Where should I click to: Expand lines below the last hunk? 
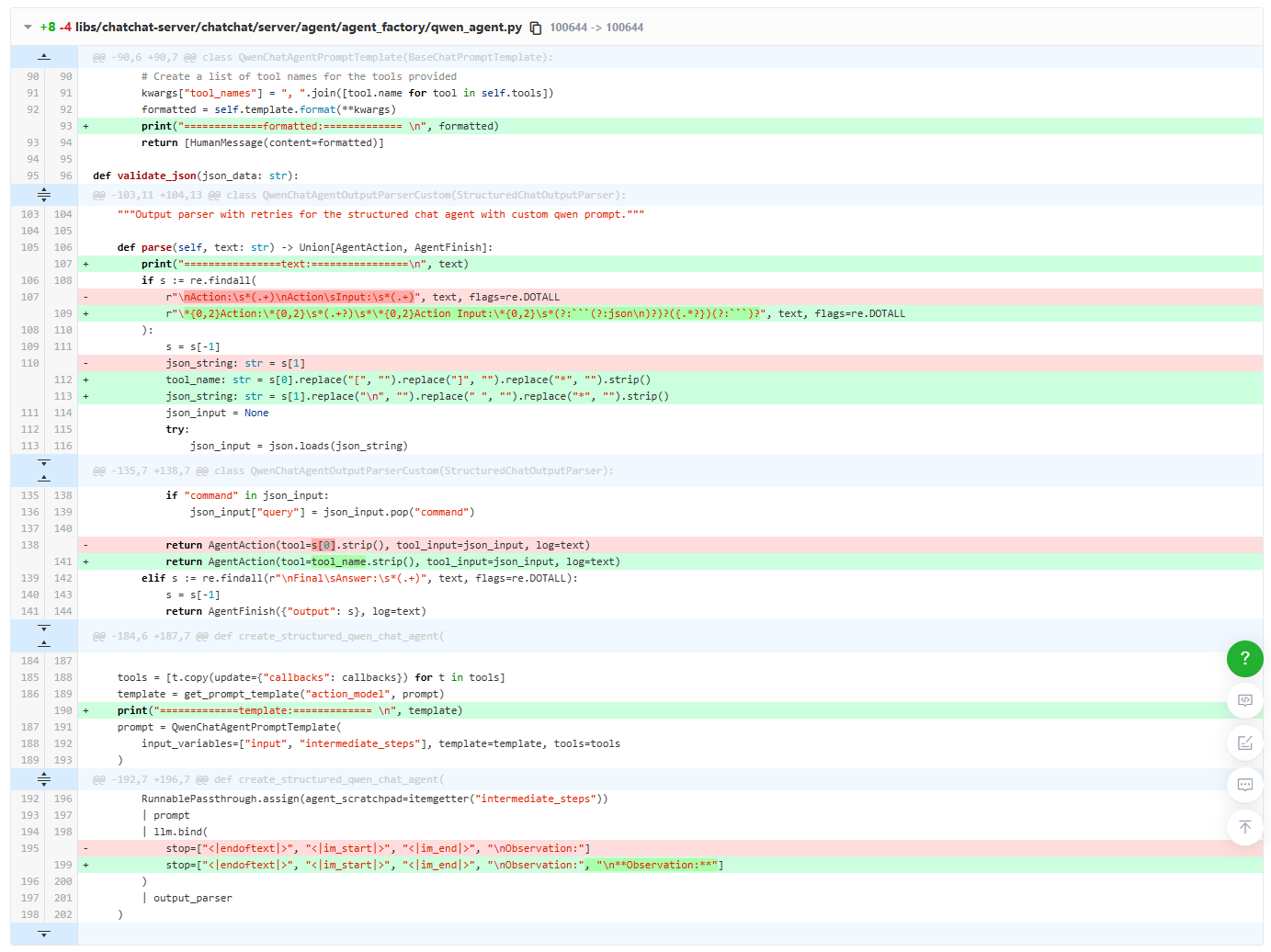[x=43, y=934]
